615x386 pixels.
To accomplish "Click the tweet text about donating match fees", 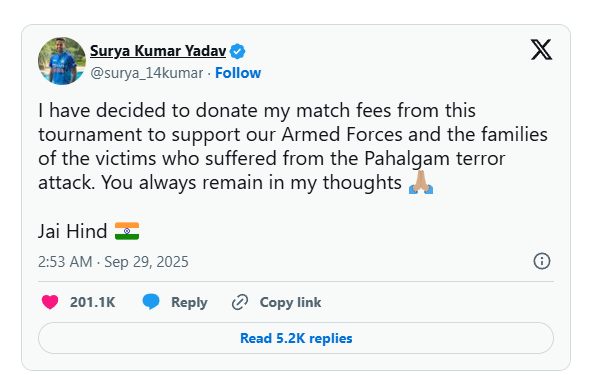I will click(293, 146).
